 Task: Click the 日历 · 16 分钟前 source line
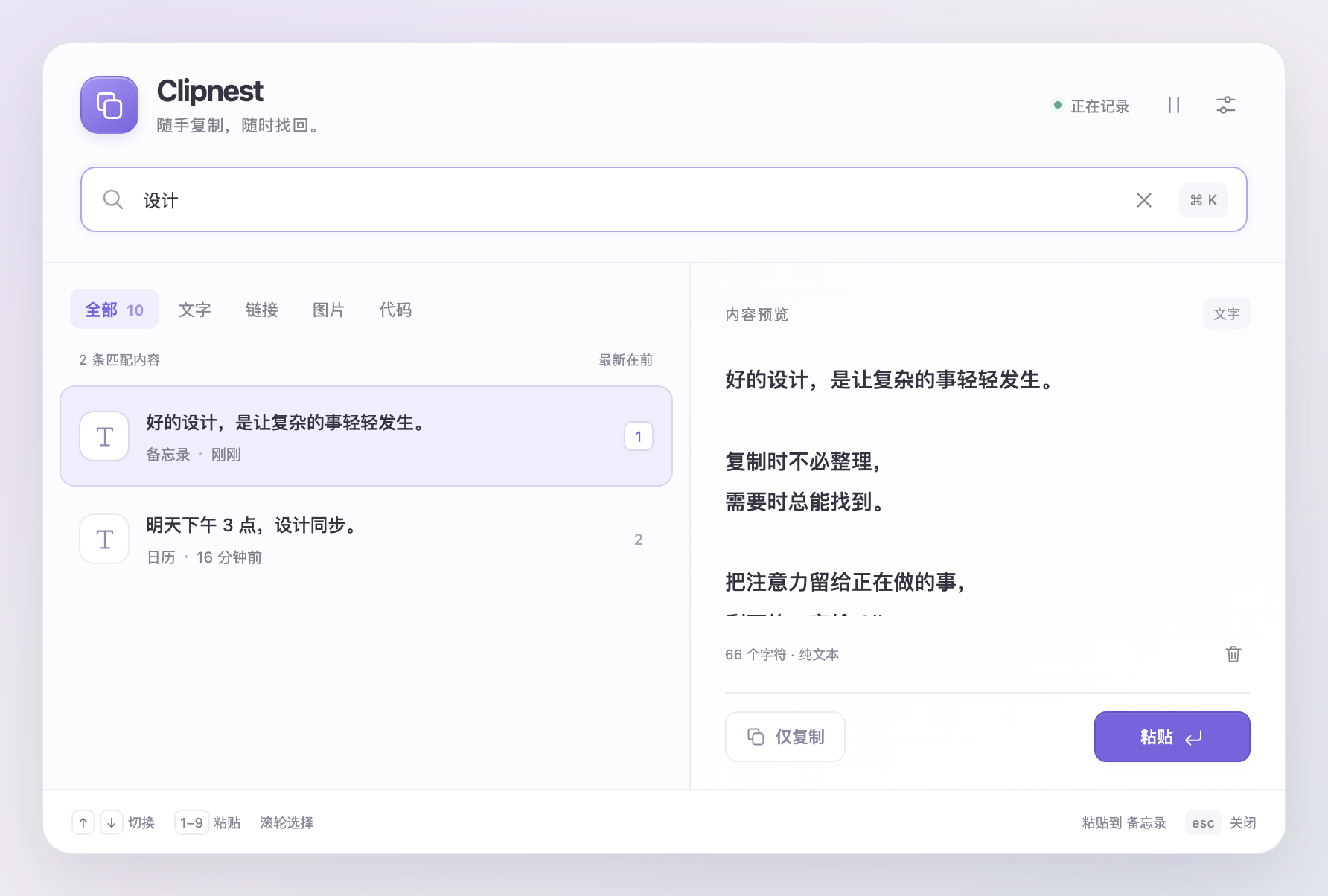tap(204, 557)
